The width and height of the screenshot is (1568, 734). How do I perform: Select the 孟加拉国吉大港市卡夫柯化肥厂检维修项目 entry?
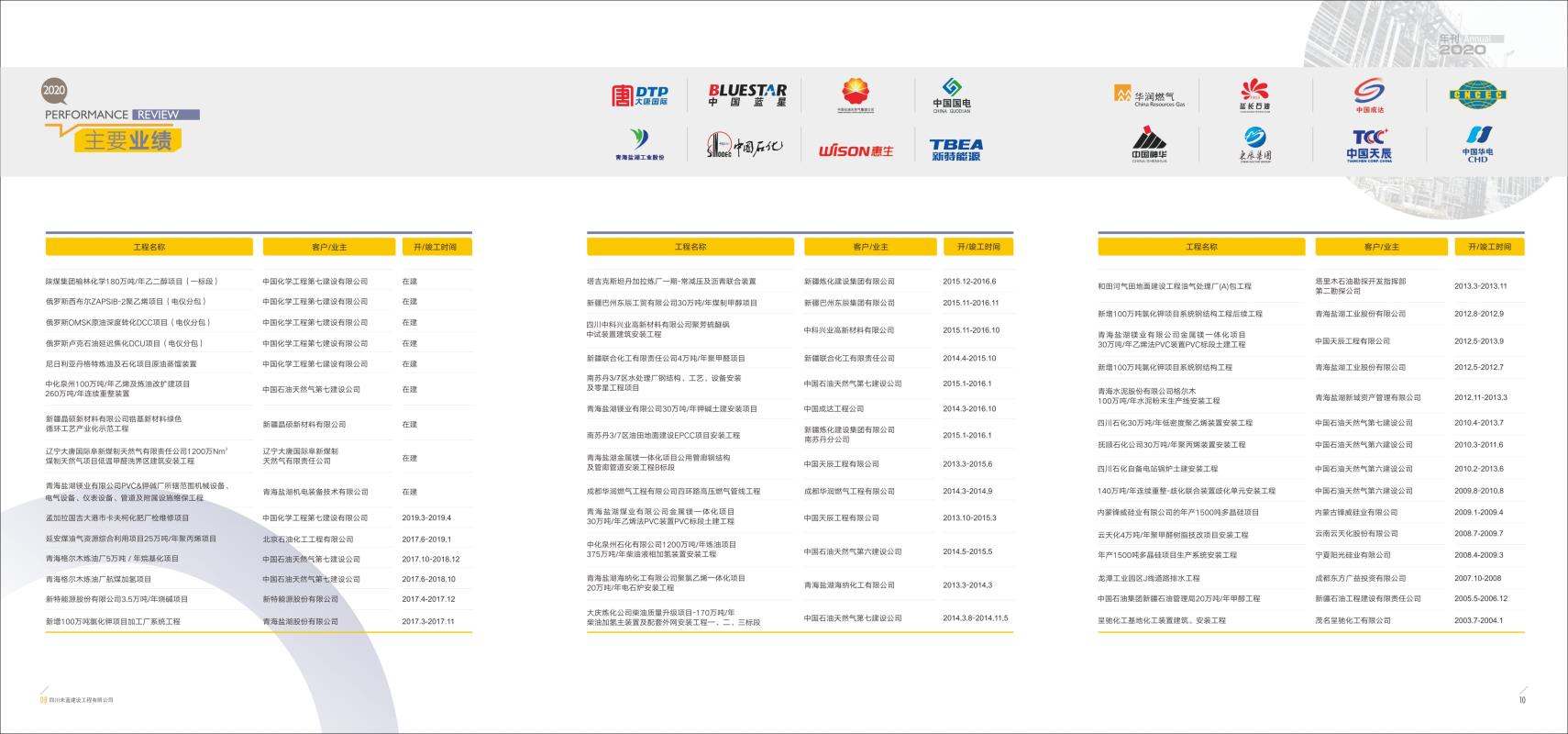(117, 518)
